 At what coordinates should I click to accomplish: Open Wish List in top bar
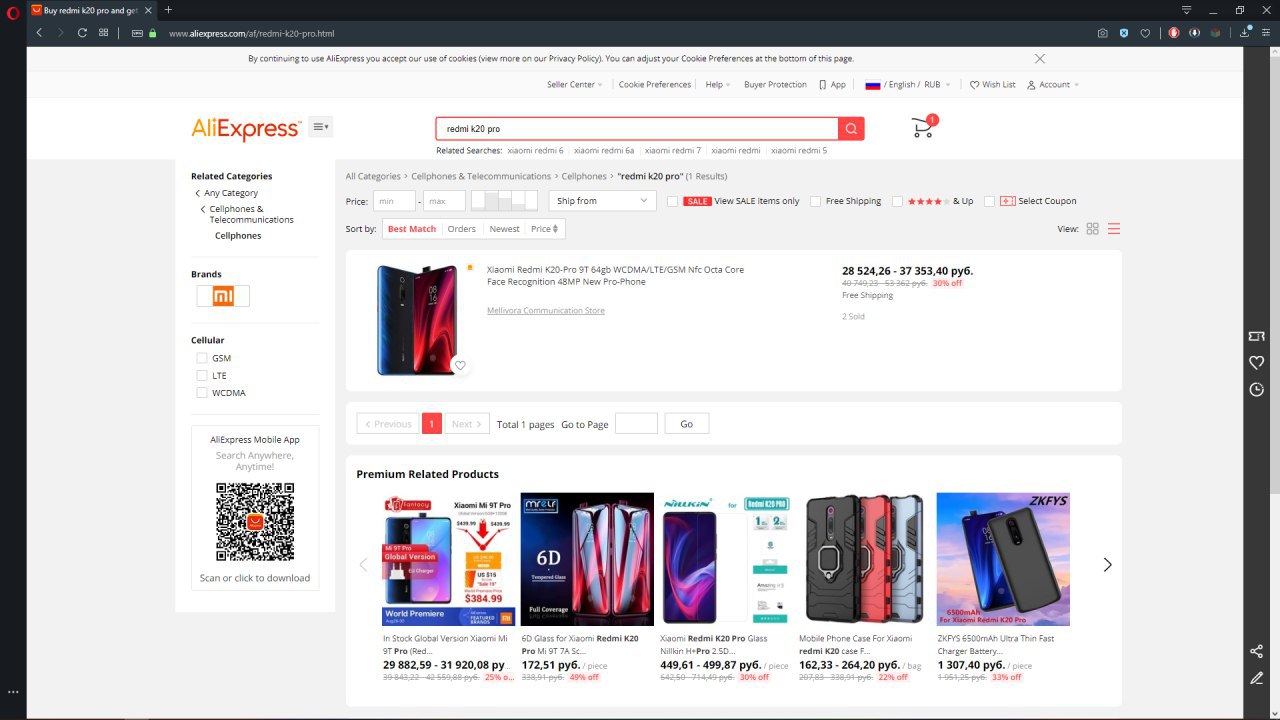coord(992,85)
